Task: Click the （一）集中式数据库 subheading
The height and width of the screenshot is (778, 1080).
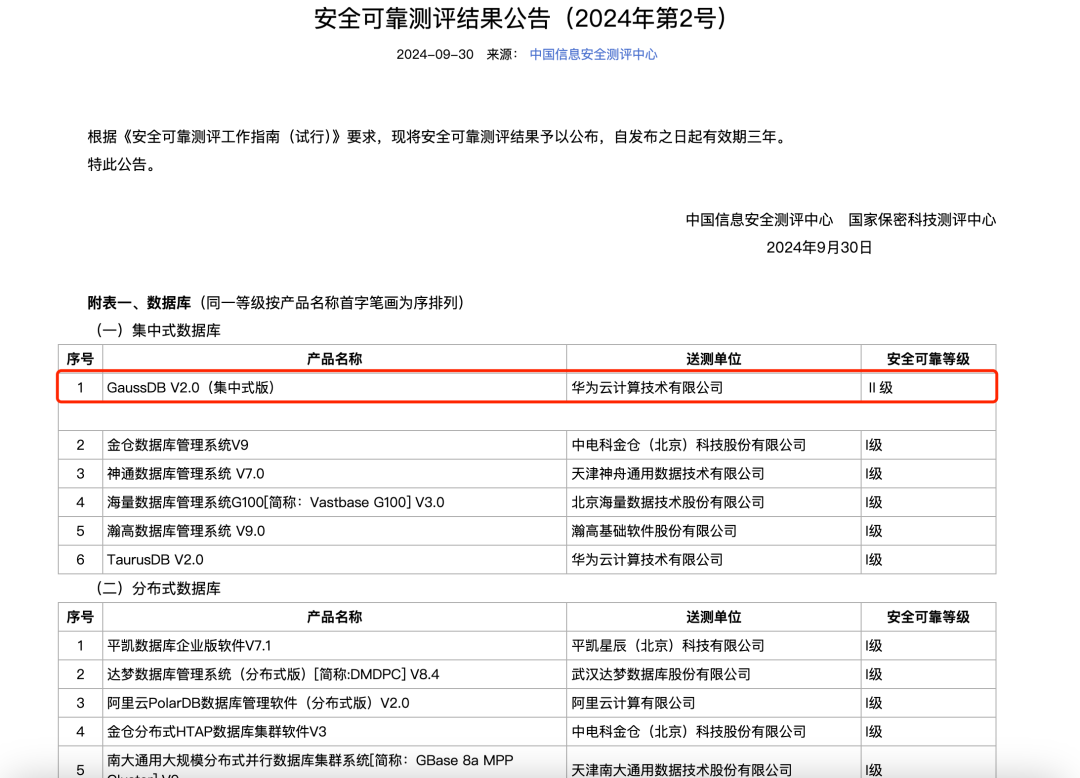Action: (x=159, y=330)
